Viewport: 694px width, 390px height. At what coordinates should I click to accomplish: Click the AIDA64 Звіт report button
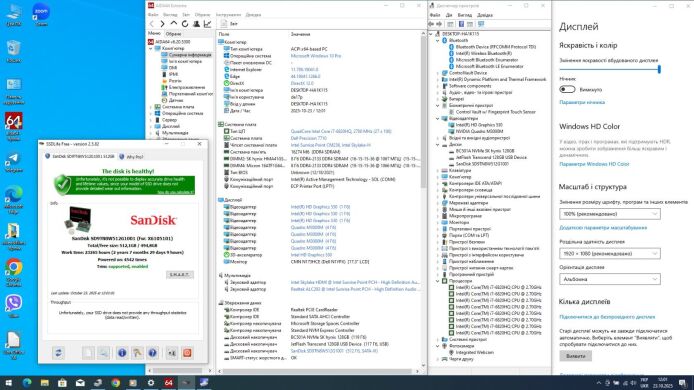pyautogui.click(x=229, y=24)
